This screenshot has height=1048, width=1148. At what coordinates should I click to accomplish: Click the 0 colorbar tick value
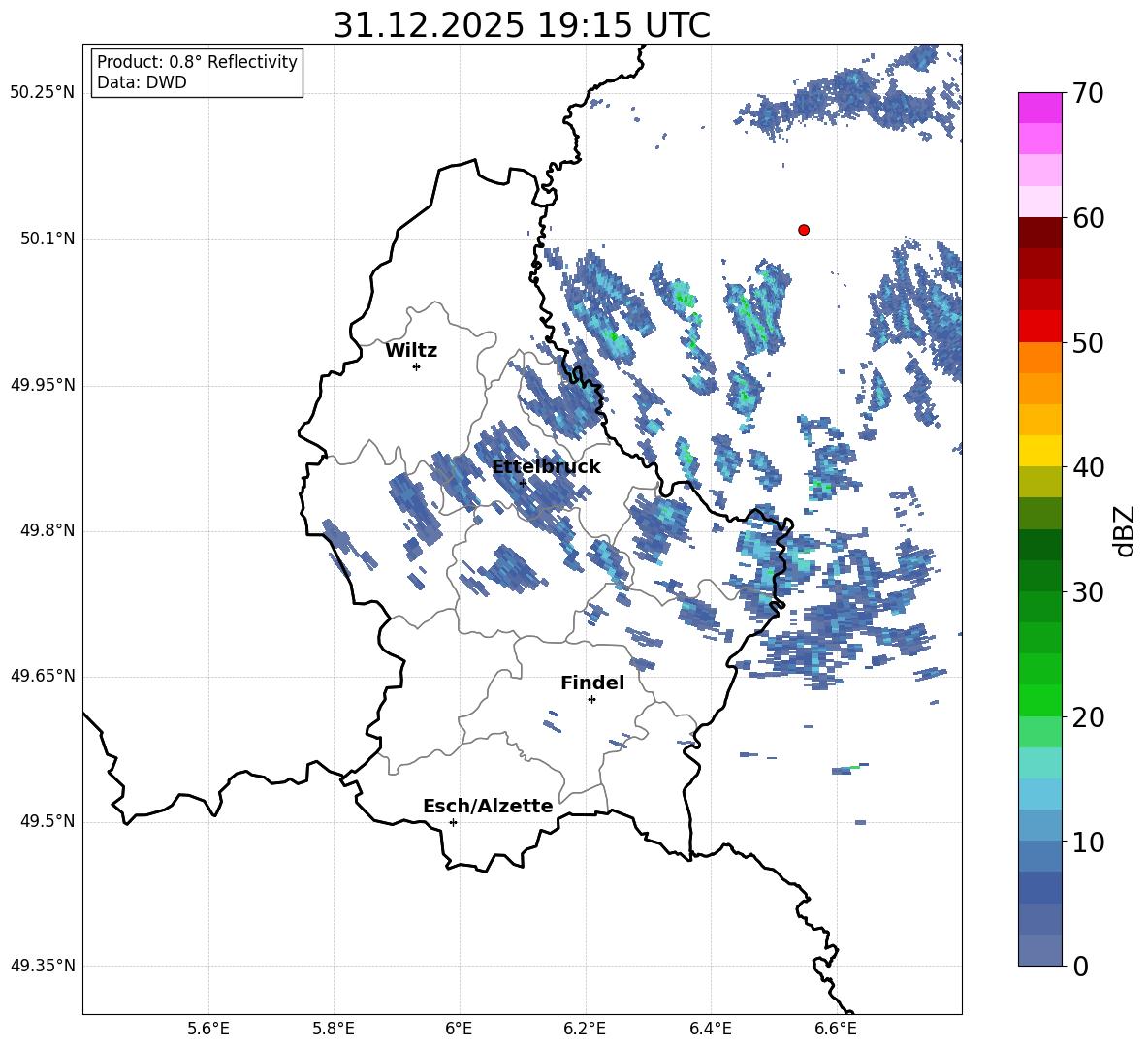point(1080,966)
